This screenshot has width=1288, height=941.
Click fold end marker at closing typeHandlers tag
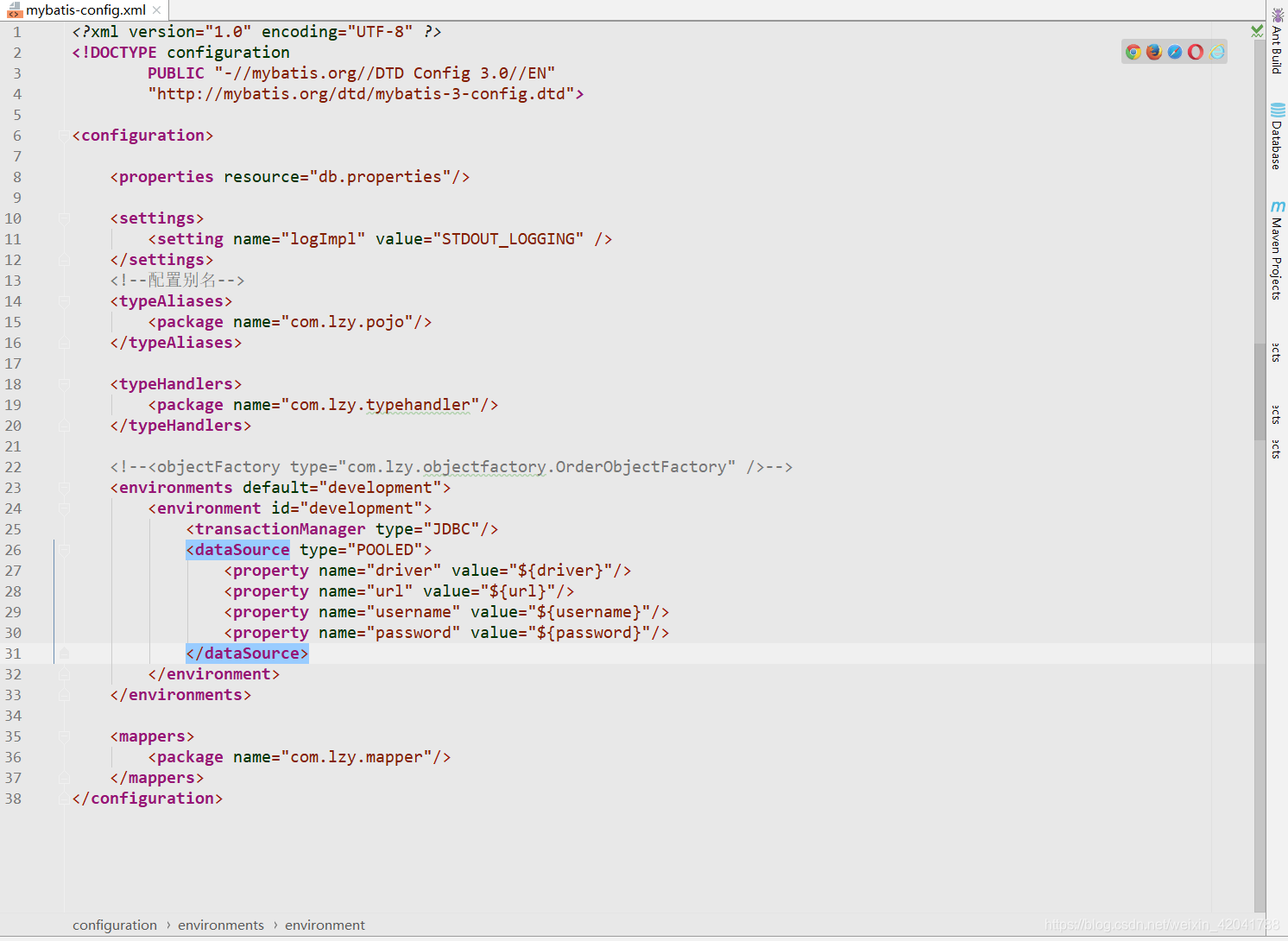point(64,426)
